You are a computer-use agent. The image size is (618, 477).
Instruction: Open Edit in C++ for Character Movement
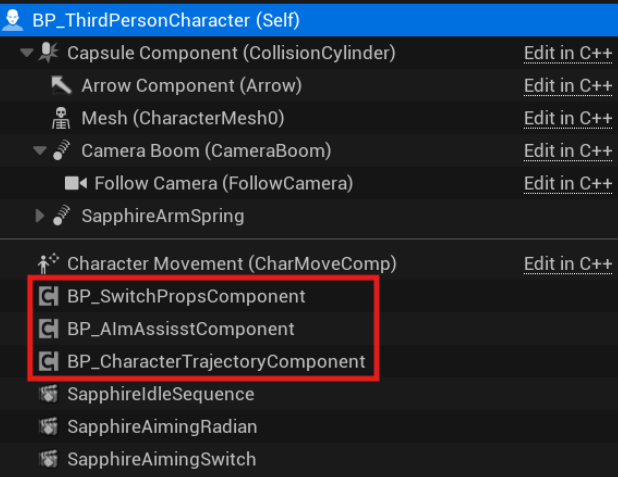click(568, 264)
